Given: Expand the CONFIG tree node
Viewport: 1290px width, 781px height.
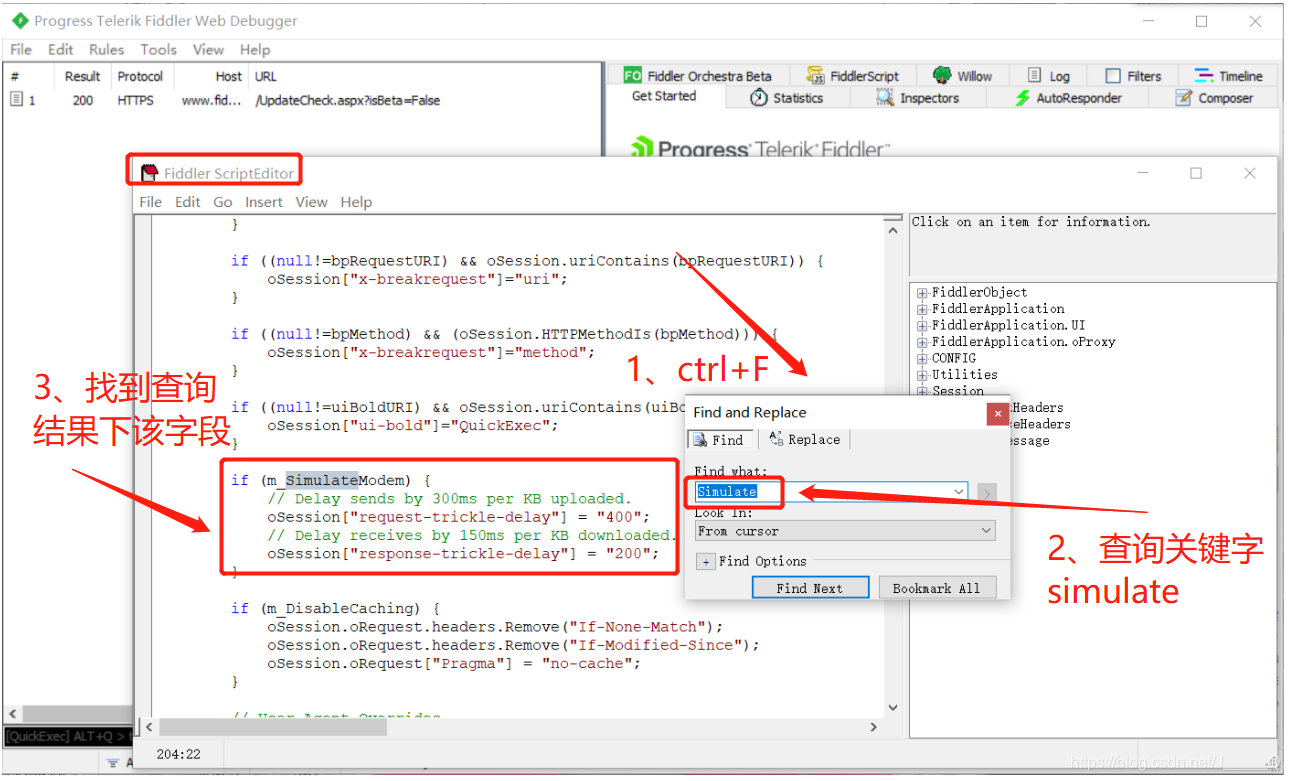Looking at the screenshot, I should (x=922, y=359).
